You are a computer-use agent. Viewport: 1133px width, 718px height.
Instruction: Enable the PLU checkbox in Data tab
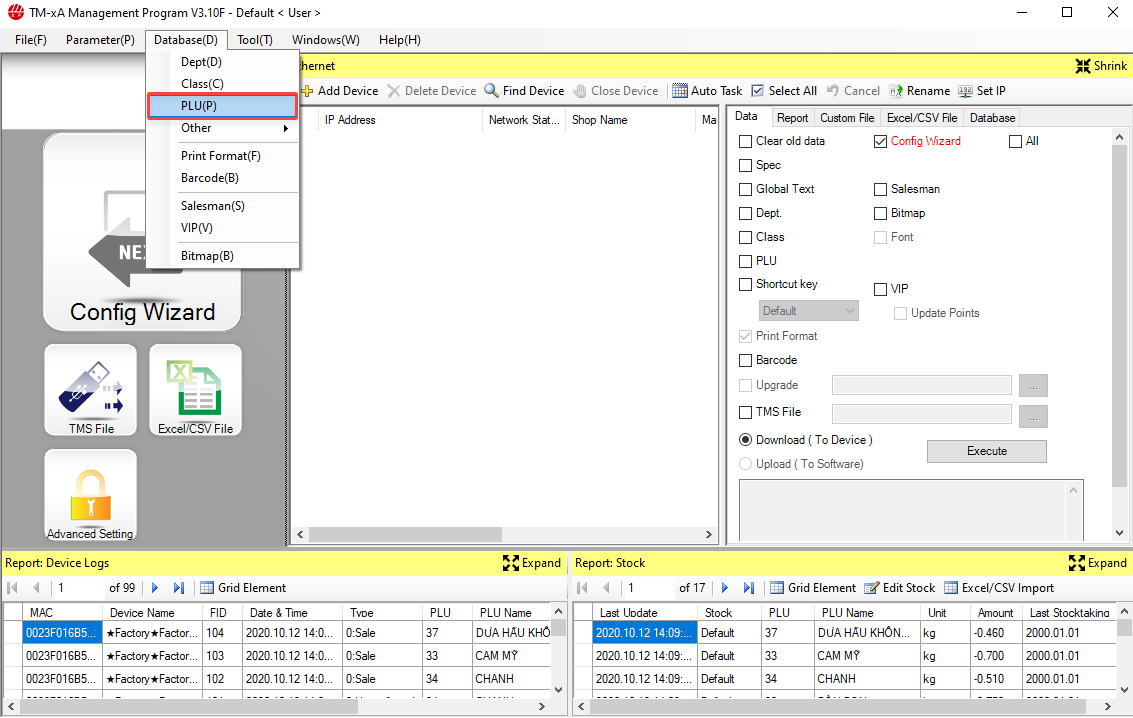point(745,261)
